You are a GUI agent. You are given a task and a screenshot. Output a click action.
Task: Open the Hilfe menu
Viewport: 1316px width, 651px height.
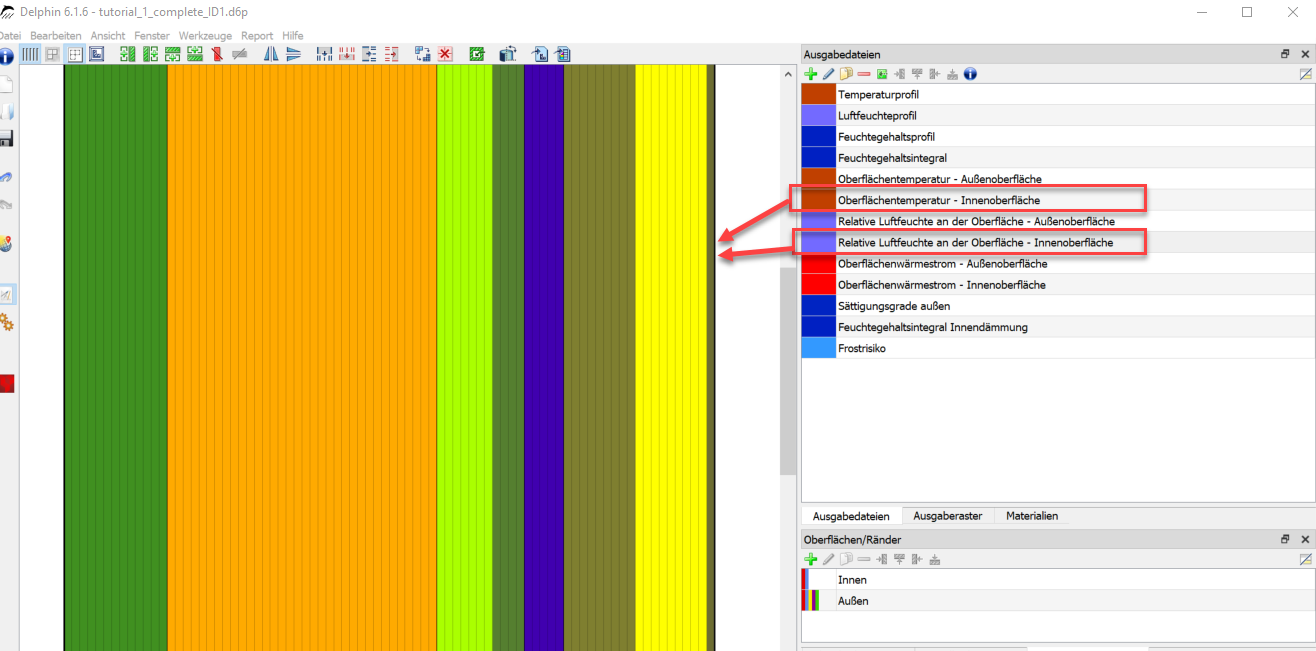click(293, 35)
